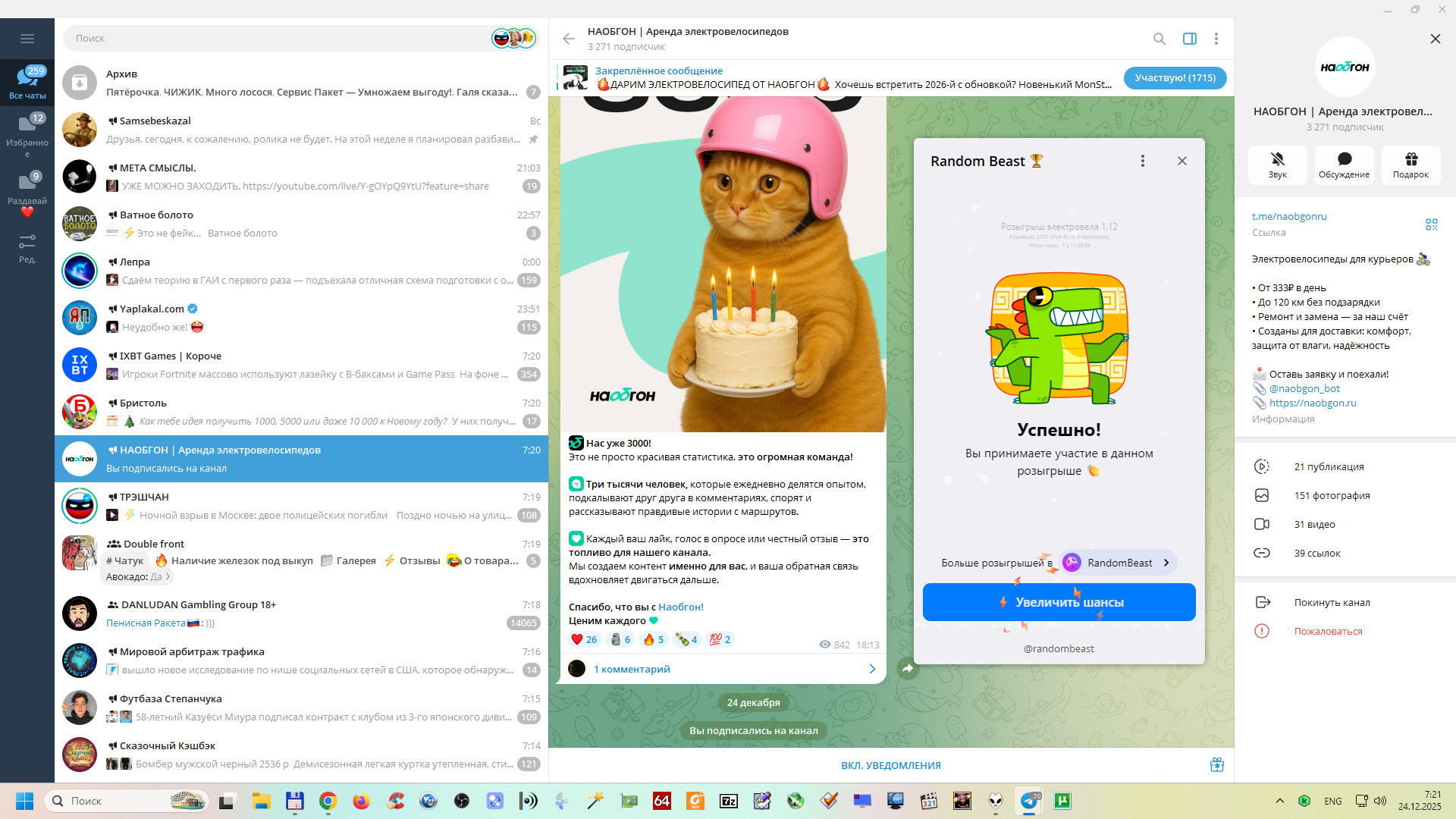Open the Архив archived chats
This screenshot has height=819, width=1456.
tap(303, 83)
